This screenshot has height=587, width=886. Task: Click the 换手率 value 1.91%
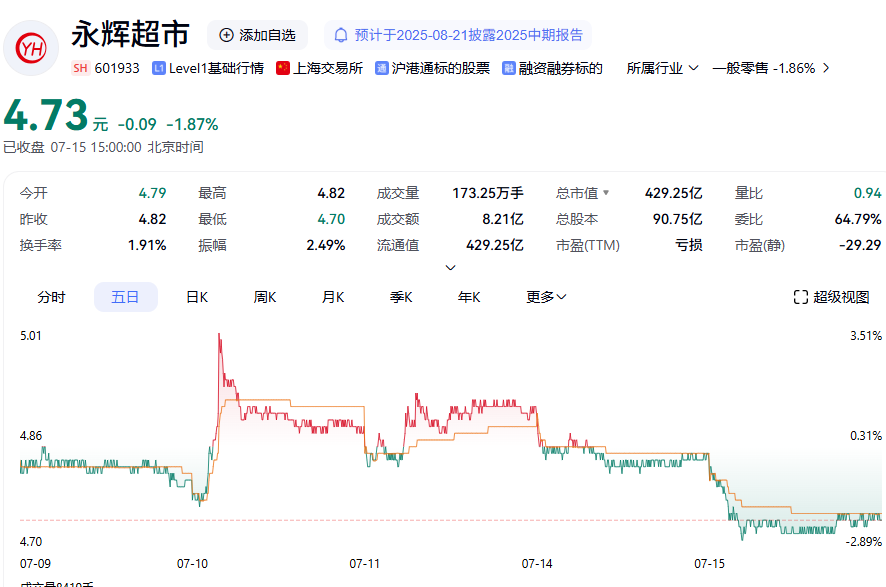(x=147, y=245)
